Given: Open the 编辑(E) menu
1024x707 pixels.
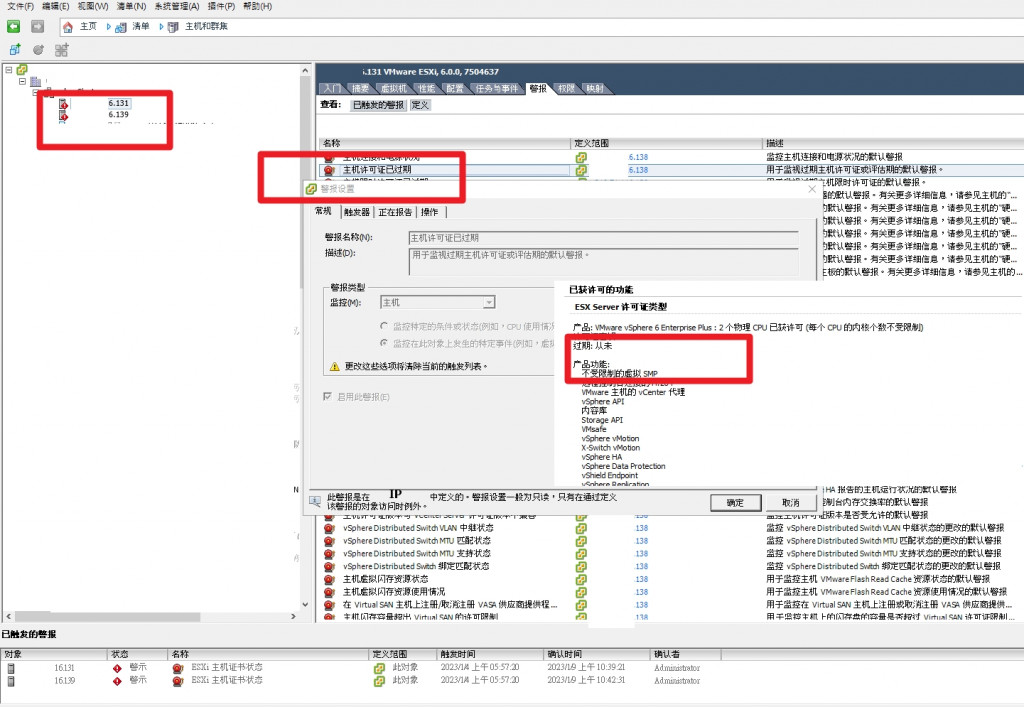Looking at the screenshot, I should click(56, 6).
